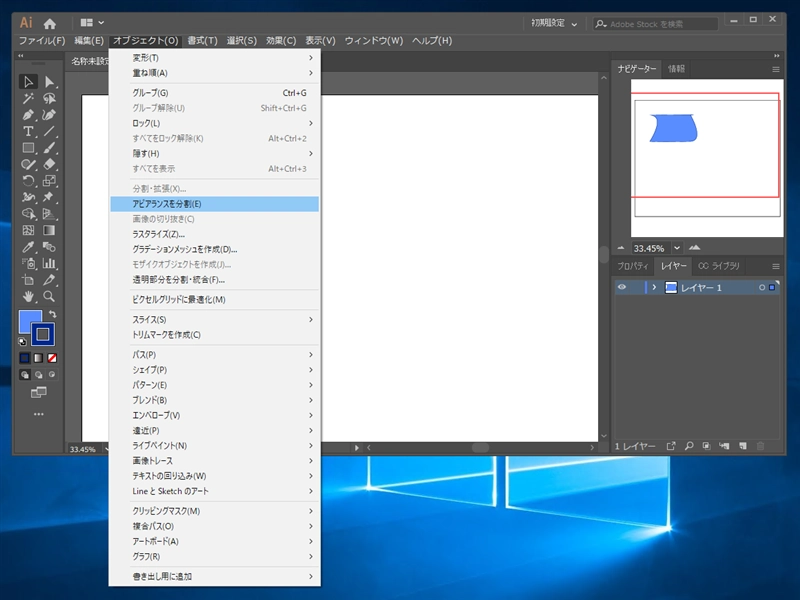Switch to the プロパティ panel tab
Image resolution: width=800 pixels, height=600 pixels.
pyautogui.click(x=633, y=266)
